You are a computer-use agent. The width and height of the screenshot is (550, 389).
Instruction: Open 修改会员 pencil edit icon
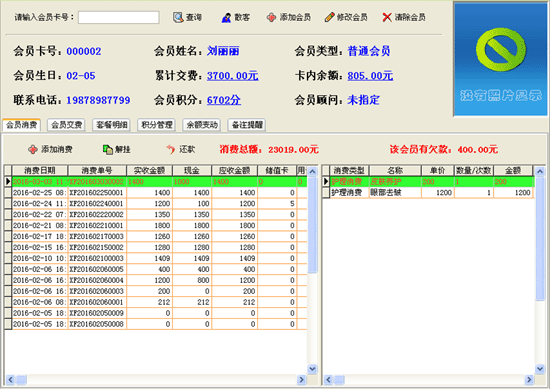(x=329, y=17)
